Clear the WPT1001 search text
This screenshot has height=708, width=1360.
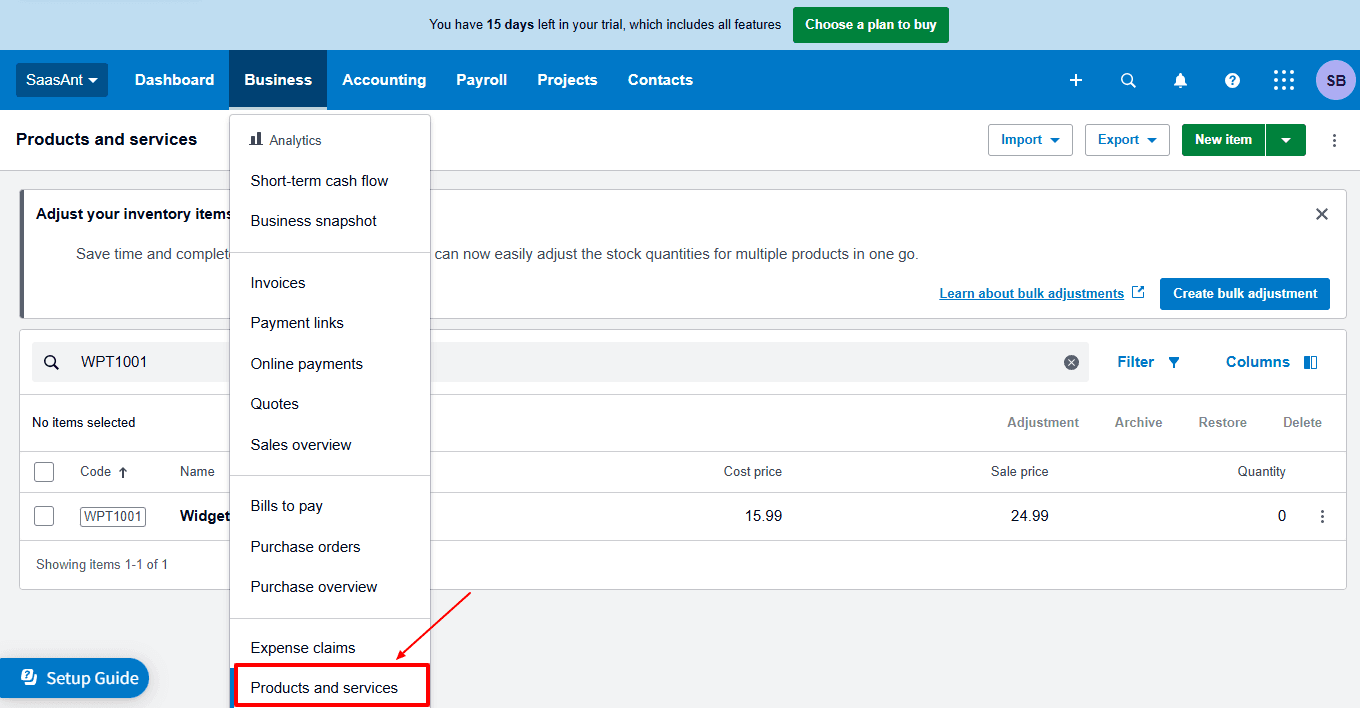(1071, 362)
